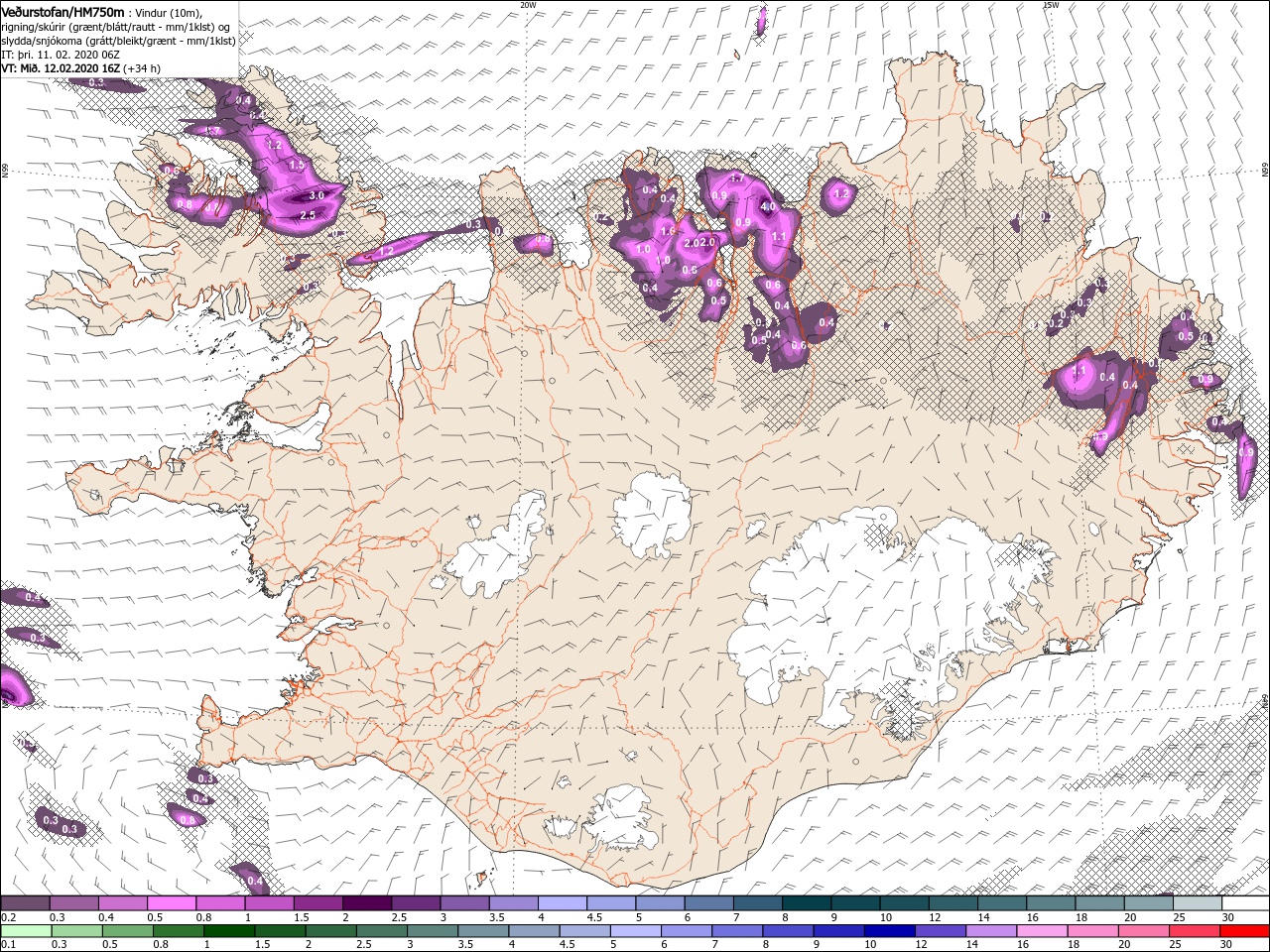Click the 4.0 precipitation value in north Iceland

click(767, 207)
